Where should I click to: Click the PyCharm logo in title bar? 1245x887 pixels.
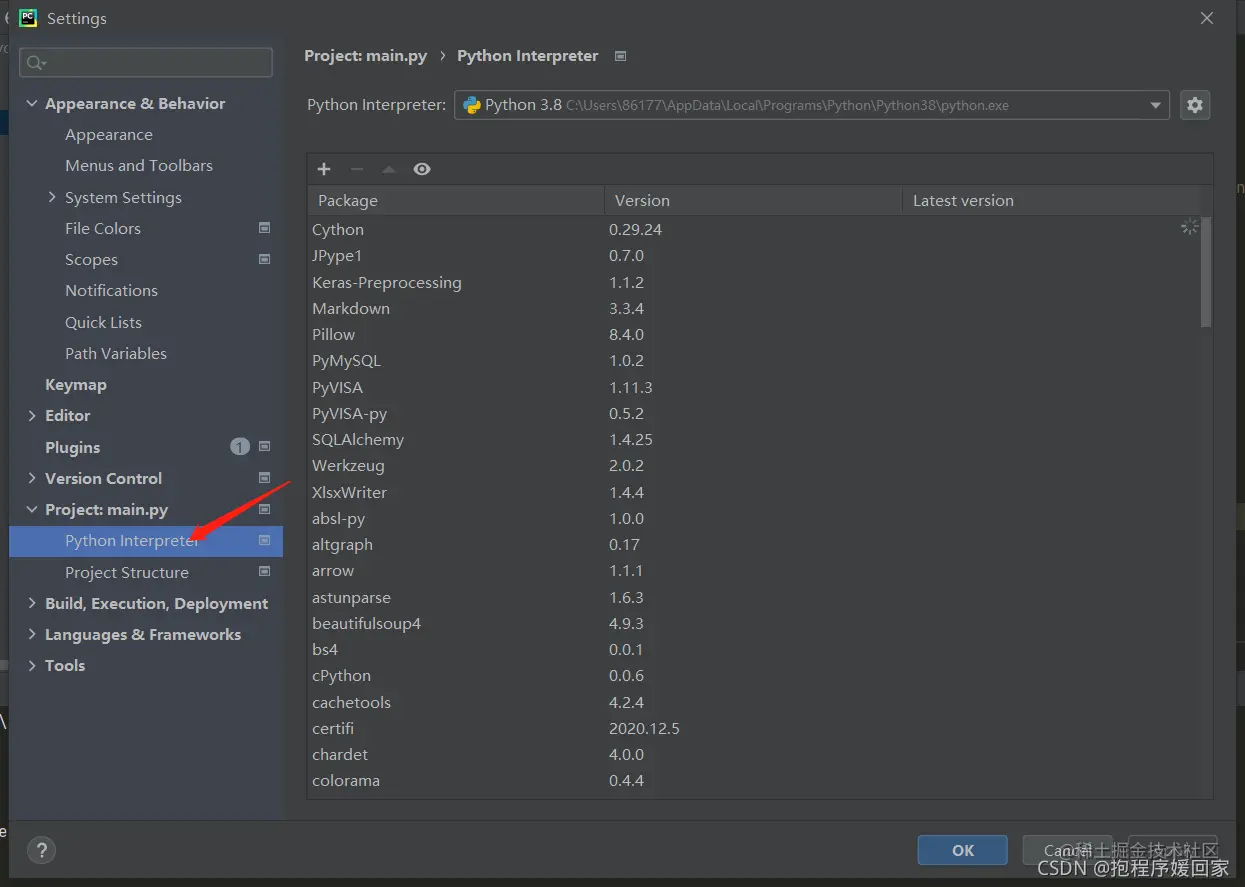28,18
